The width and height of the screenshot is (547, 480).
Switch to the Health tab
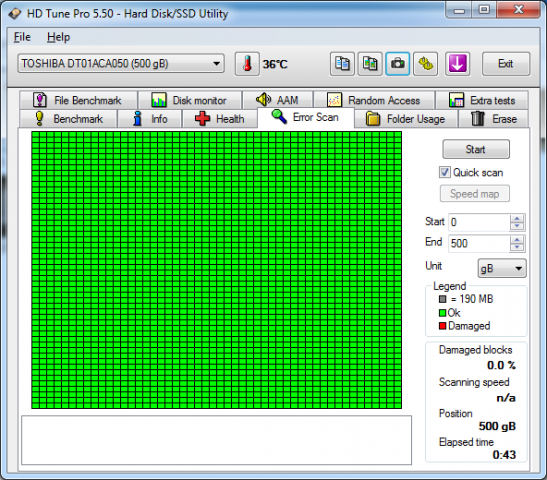coord(220,119)
